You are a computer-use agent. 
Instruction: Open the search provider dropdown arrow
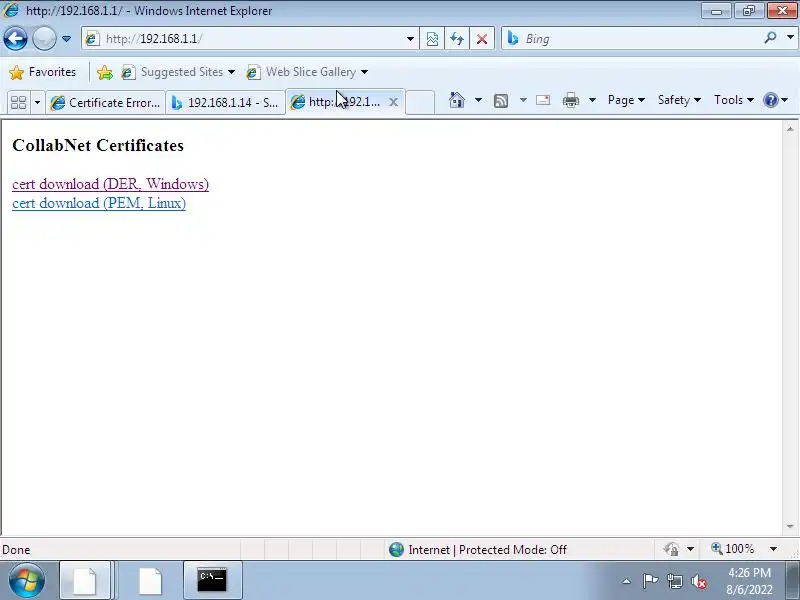(x=790, y=37)
